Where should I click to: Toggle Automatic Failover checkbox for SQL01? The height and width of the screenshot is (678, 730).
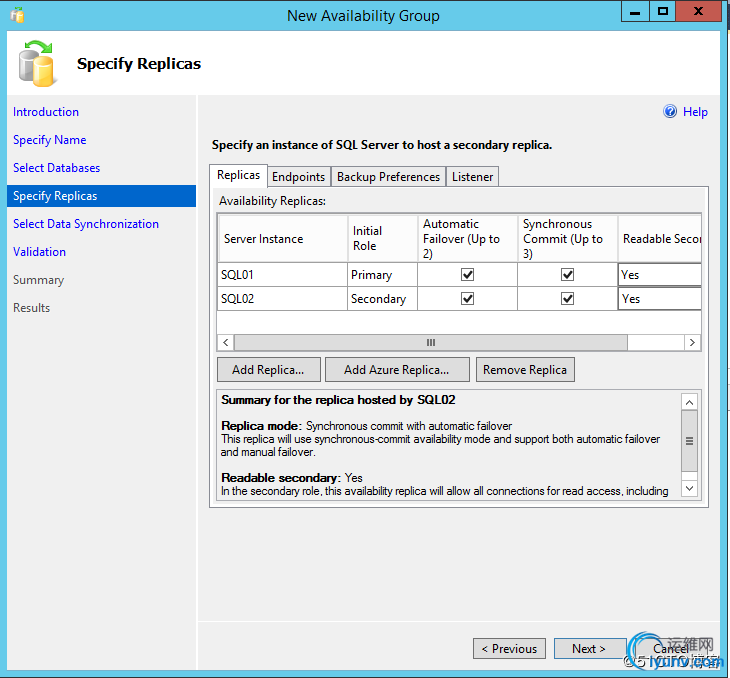(x=467, y=275)
